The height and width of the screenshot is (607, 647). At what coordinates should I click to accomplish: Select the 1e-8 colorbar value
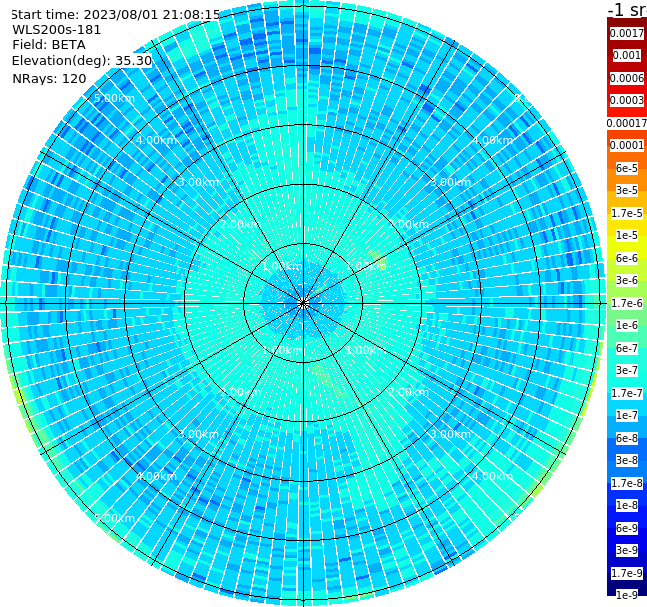click(x=627, y=505)
